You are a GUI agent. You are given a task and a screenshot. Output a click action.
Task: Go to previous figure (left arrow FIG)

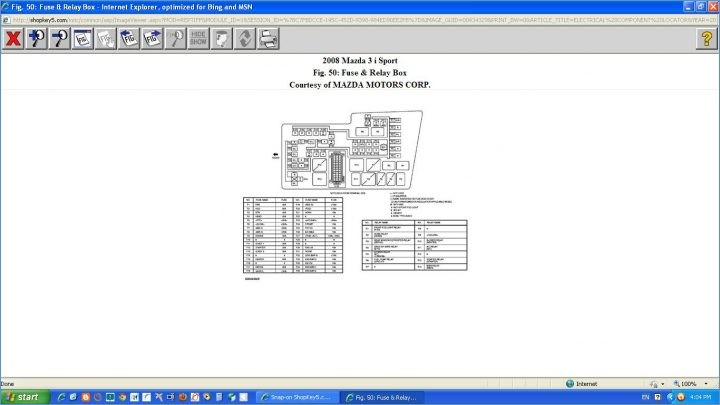pos(129,39)
